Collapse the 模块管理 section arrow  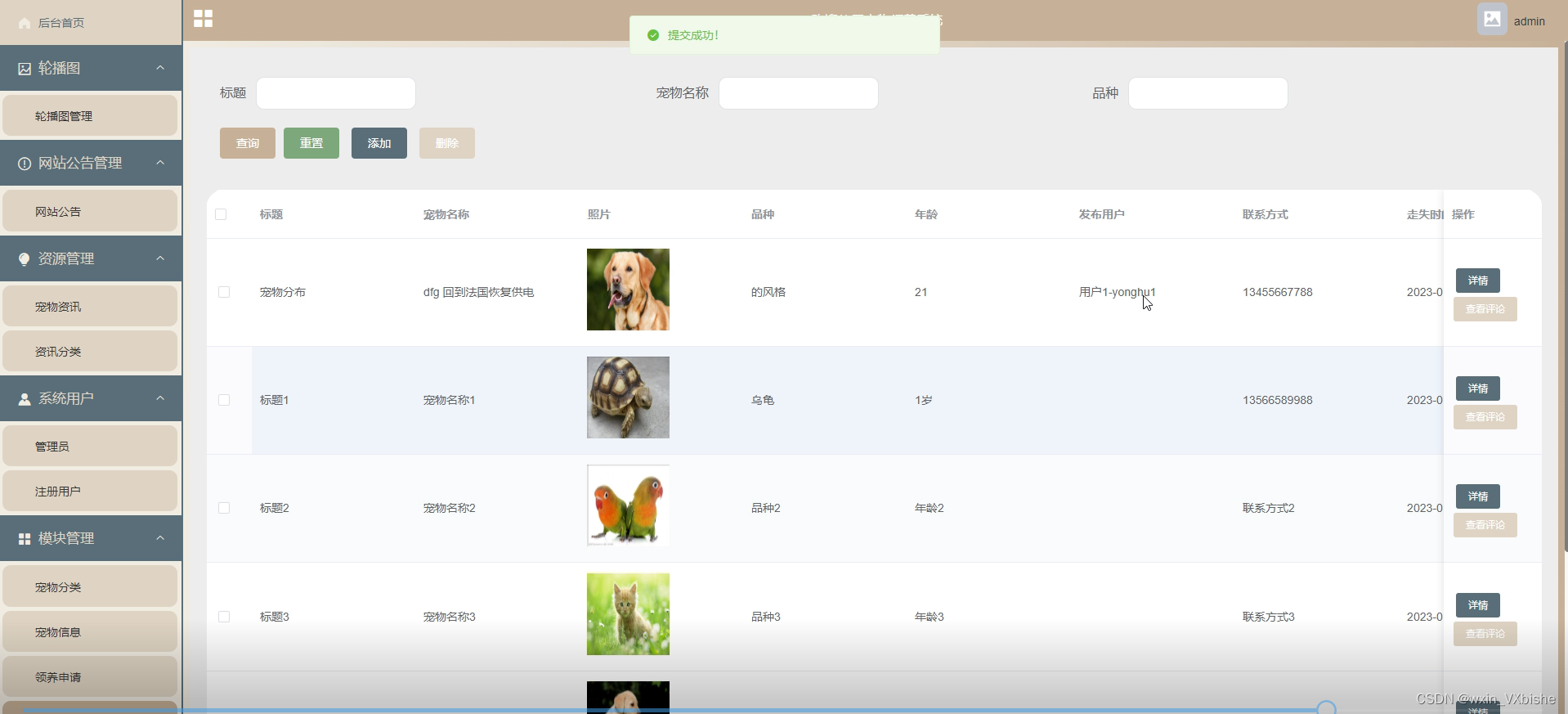point(160,538)
